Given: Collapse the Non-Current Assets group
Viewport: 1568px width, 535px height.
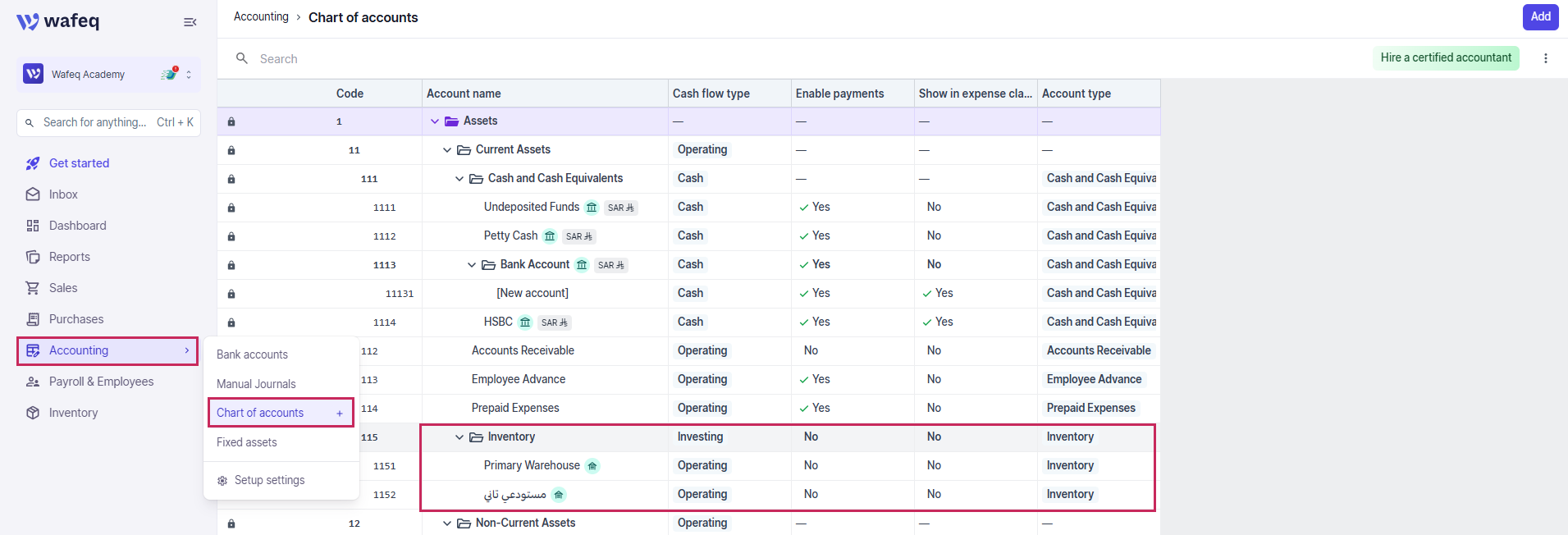Looking at the screenshot, I should (x=447, y=524).
